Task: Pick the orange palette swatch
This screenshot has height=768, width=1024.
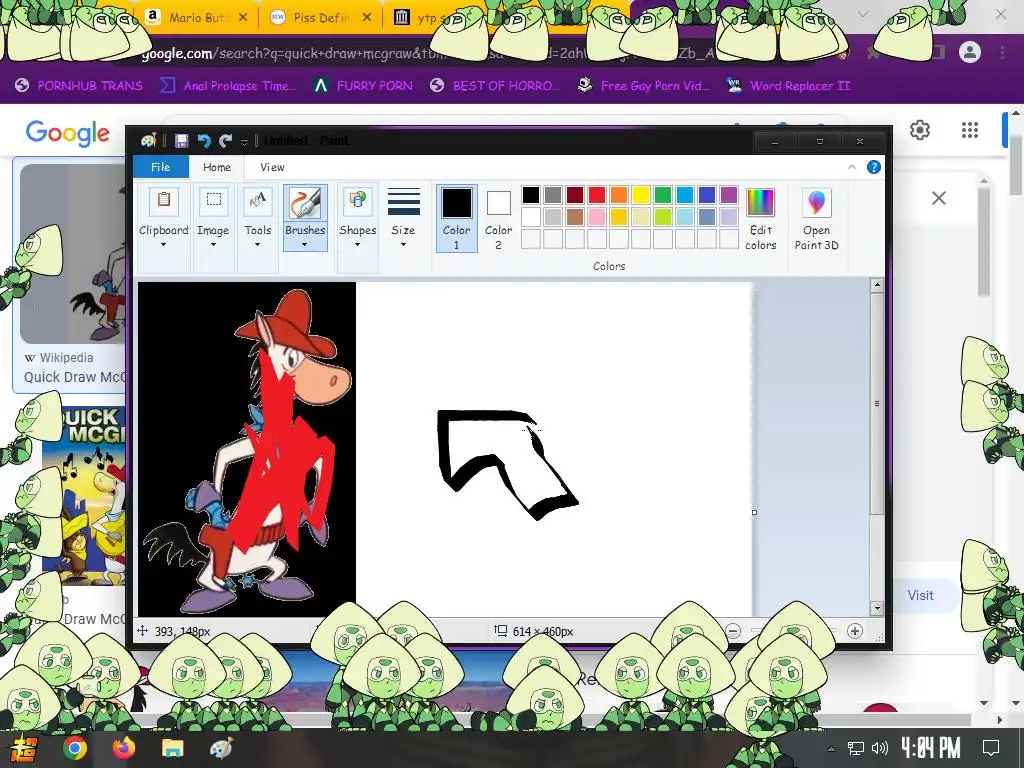Action: tap(618, 195)
